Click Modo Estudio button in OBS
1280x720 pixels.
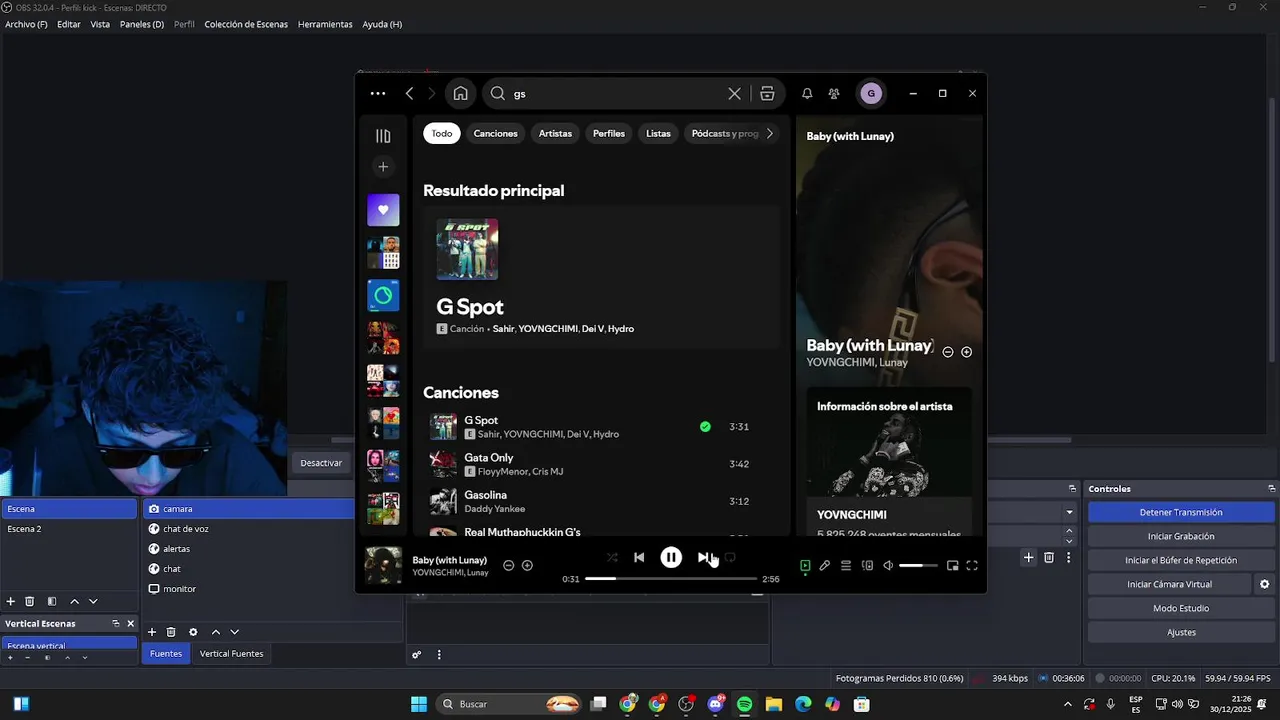[1181, 608]
